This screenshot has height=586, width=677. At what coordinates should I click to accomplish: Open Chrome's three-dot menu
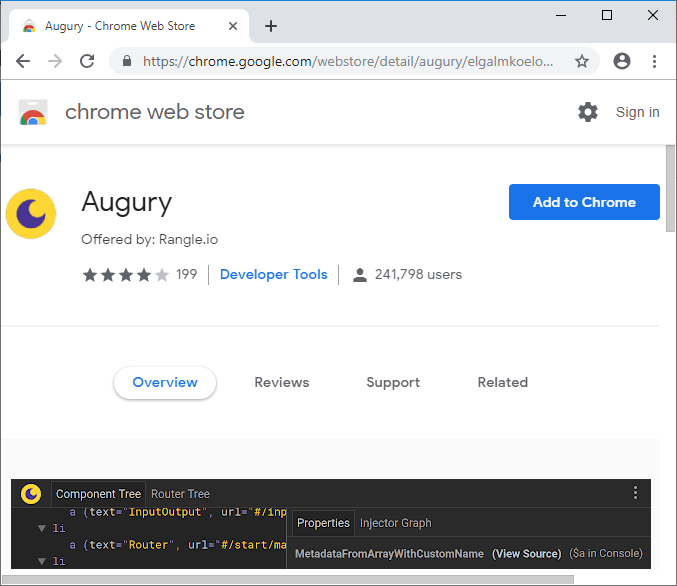click(655, 61)
